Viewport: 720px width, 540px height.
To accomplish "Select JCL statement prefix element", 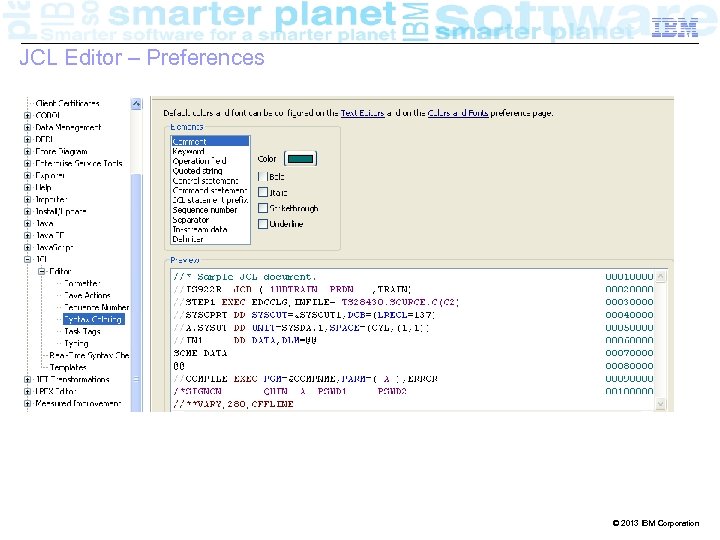I will [210, 200].
